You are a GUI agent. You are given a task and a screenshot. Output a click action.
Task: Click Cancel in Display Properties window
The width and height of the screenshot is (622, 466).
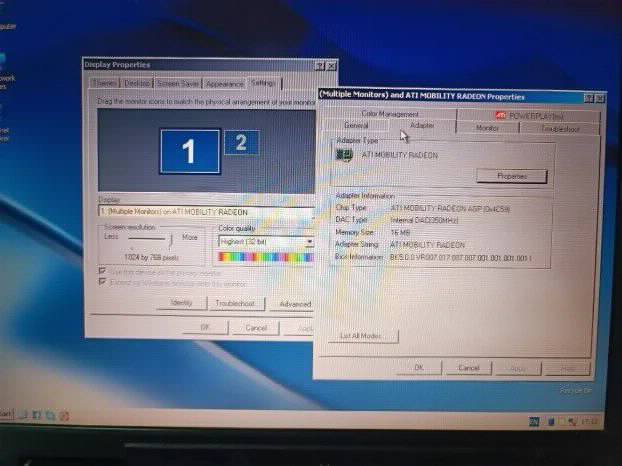256,328
